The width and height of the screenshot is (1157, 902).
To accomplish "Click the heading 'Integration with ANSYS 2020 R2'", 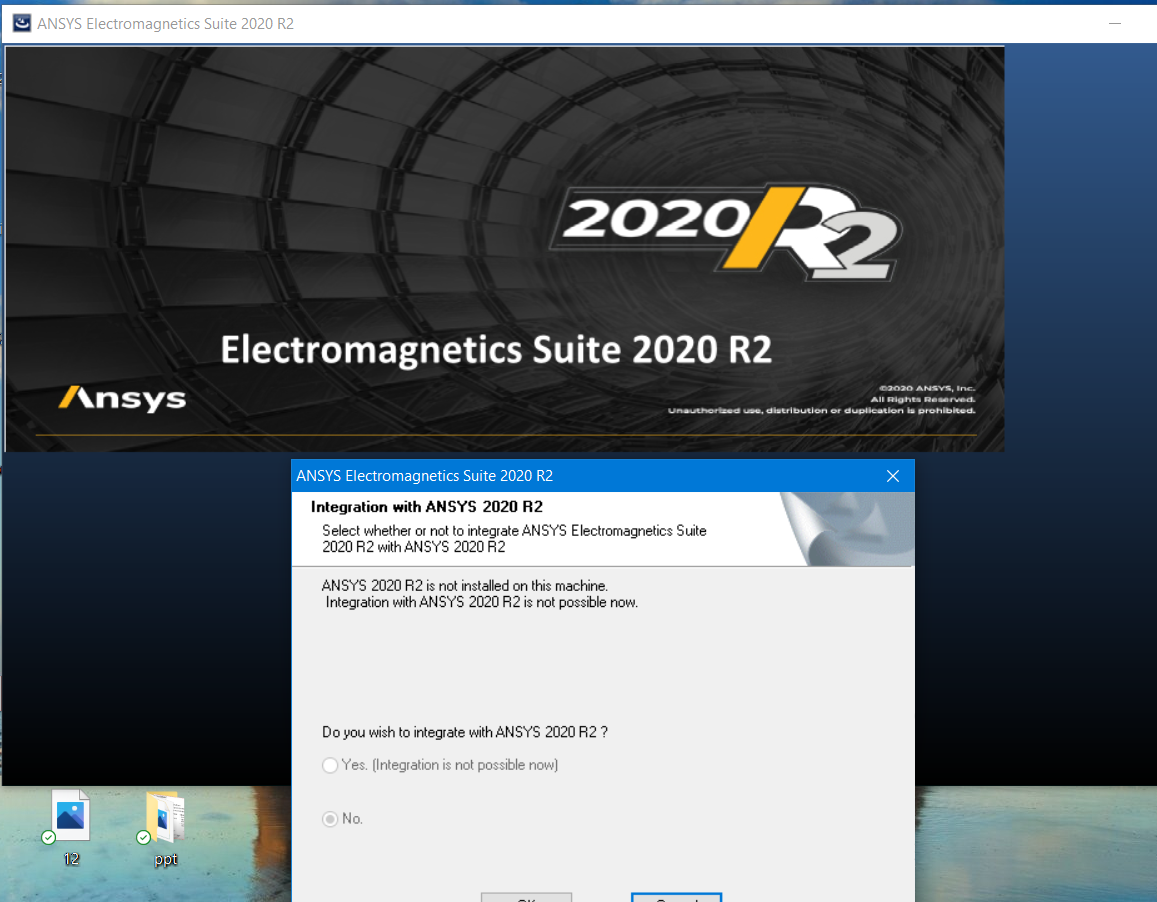I will pyautogui.click(x=426, y=507).
